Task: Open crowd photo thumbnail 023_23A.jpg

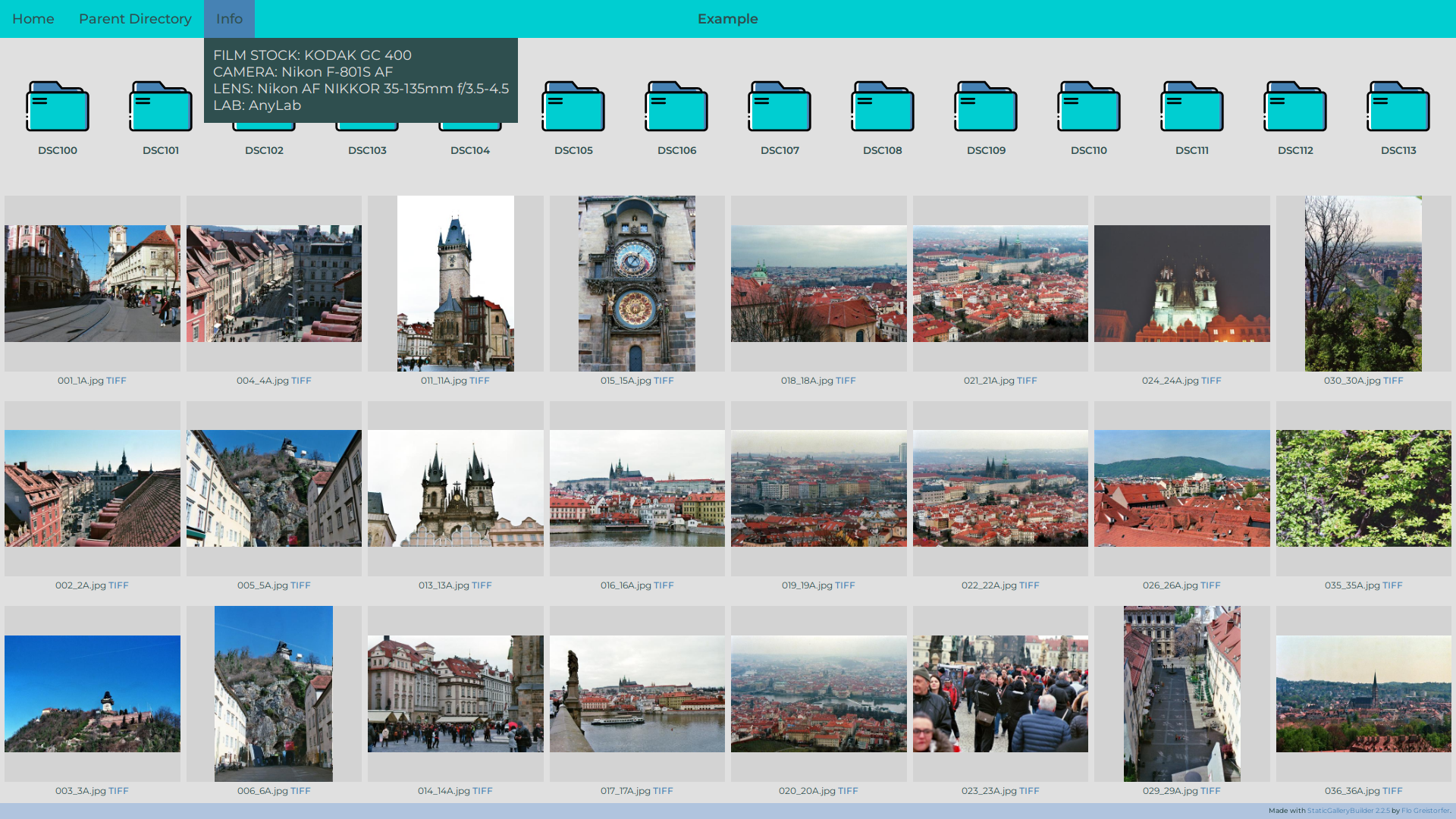Action: (1000, 694)
